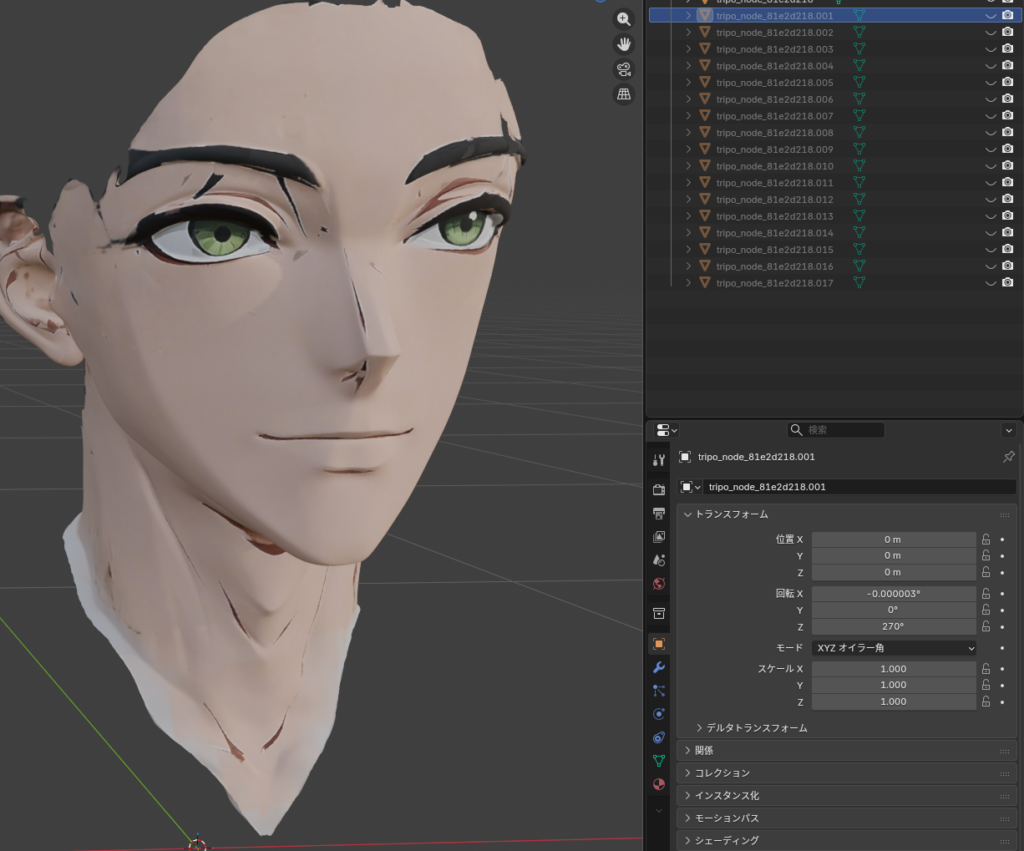
Task: Select tripo_node_81e2d218.017 in outliner
Action: tap(775, 283)
